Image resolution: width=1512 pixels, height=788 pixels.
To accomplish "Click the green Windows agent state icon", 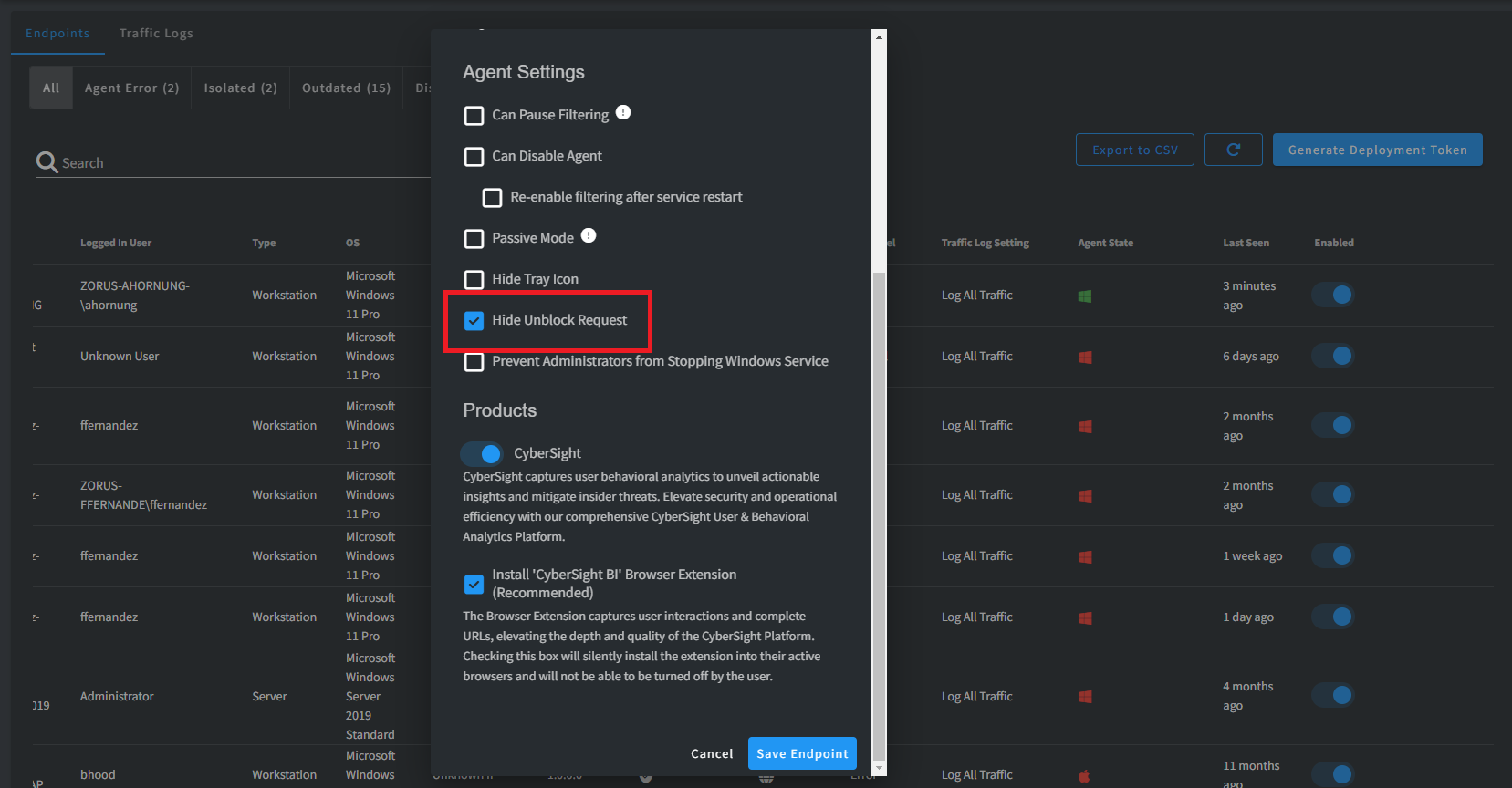I will click(1084, 296).
